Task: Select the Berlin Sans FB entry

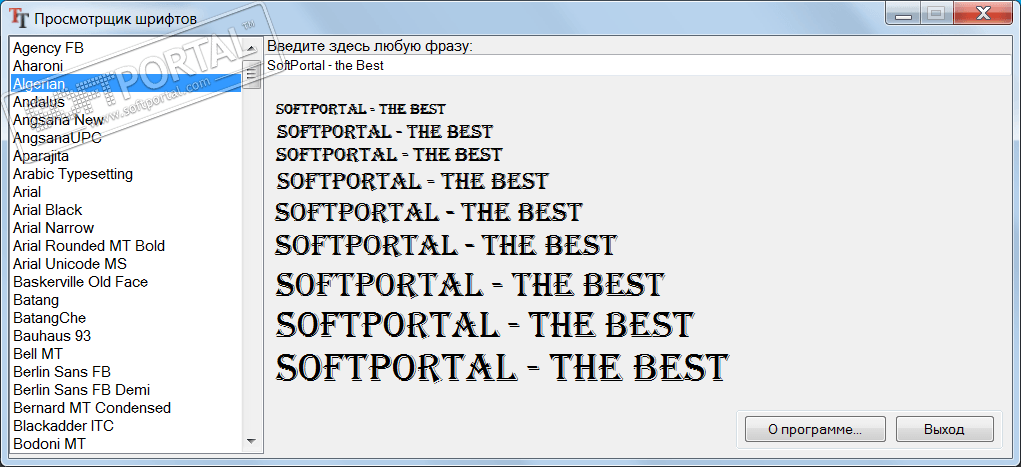Action: [x=126, y=373]
